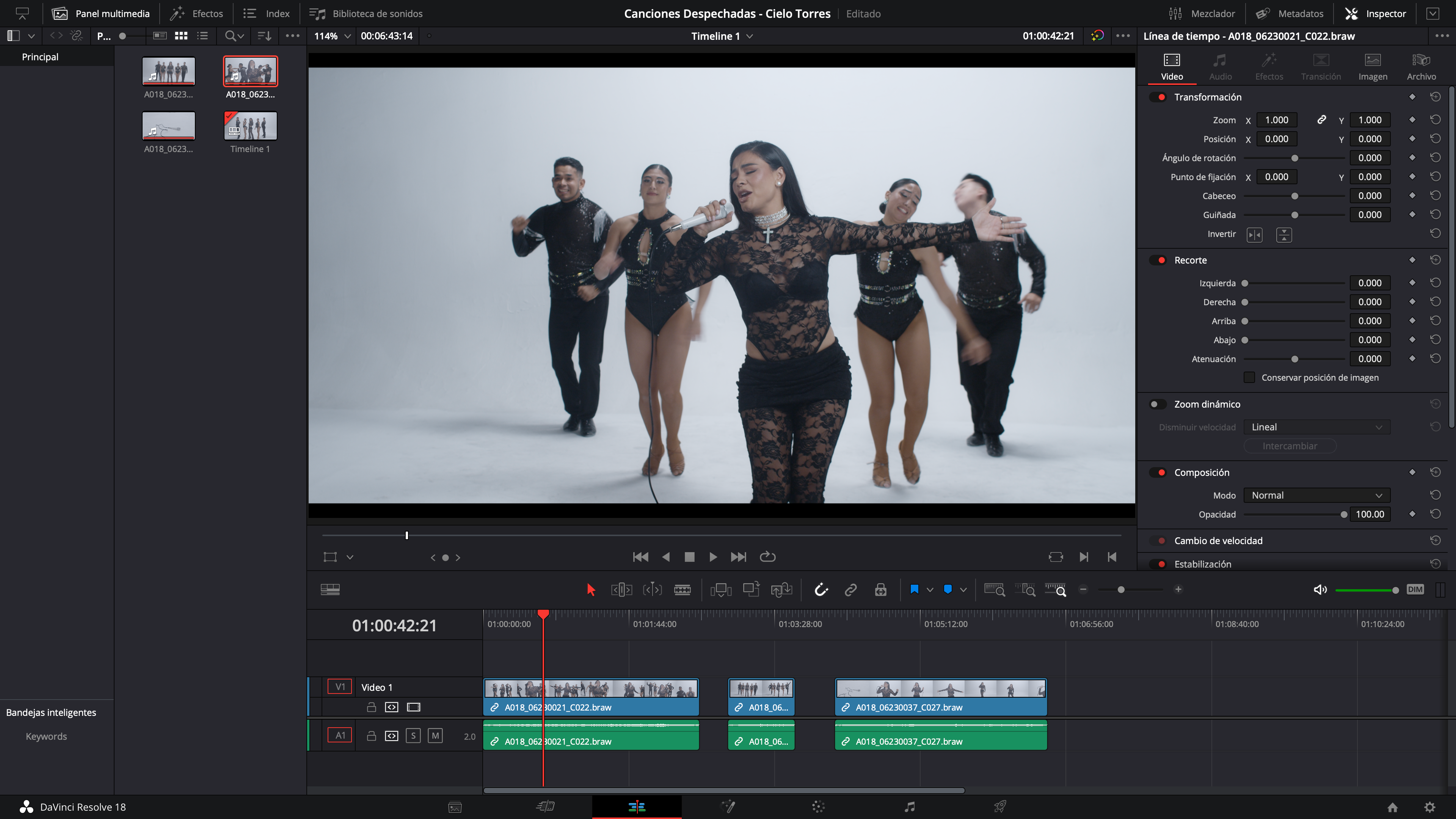The image size is (1456, 819).
Task: Toggle timeline snapping magnet icon
Action: pyautogui.click(x=821, y=590)
